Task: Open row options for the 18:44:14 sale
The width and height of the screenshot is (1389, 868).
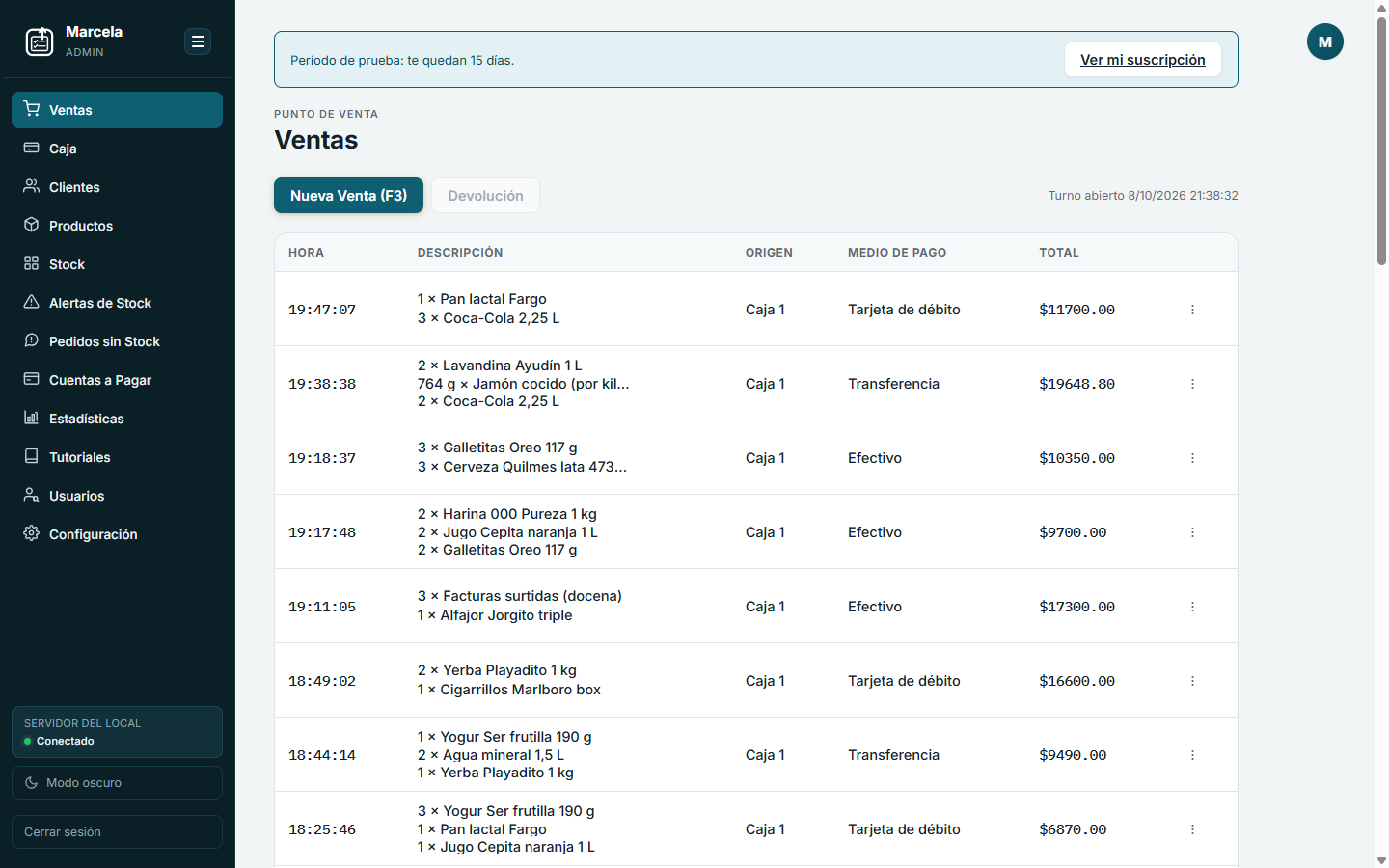Action: (1192, 755)
